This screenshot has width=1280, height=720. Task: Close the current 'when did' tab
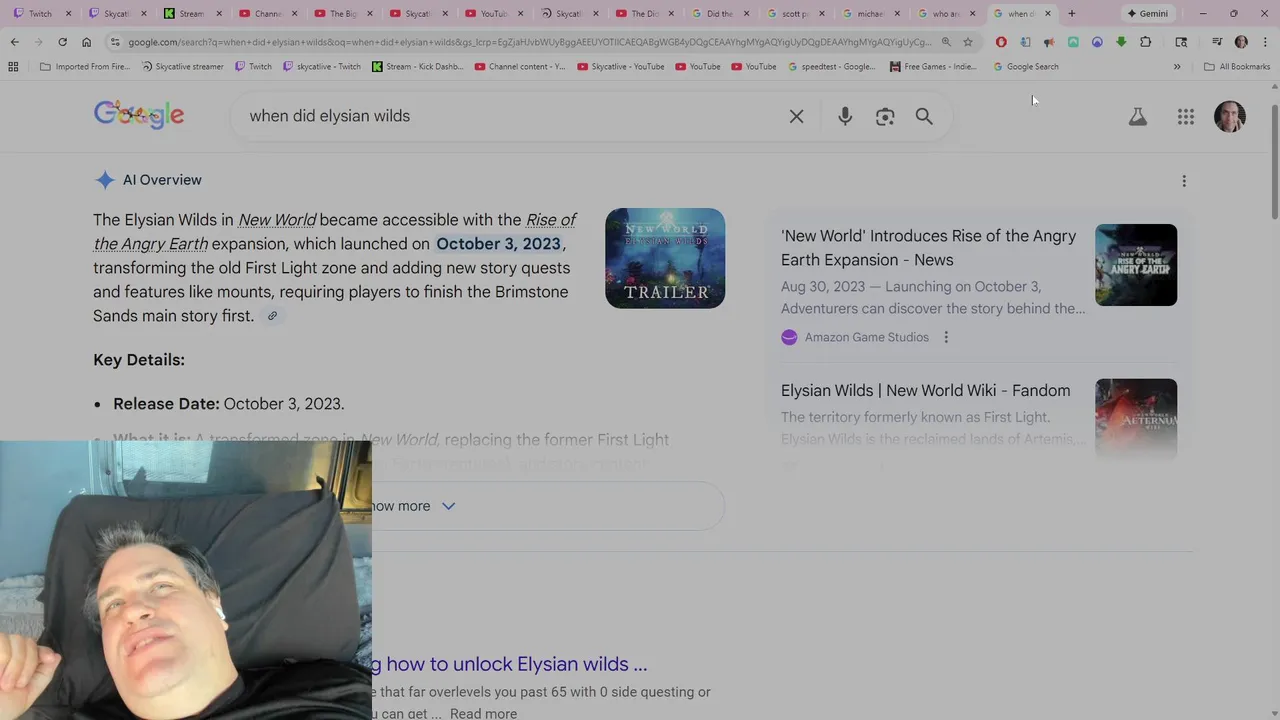(1047, 13)
